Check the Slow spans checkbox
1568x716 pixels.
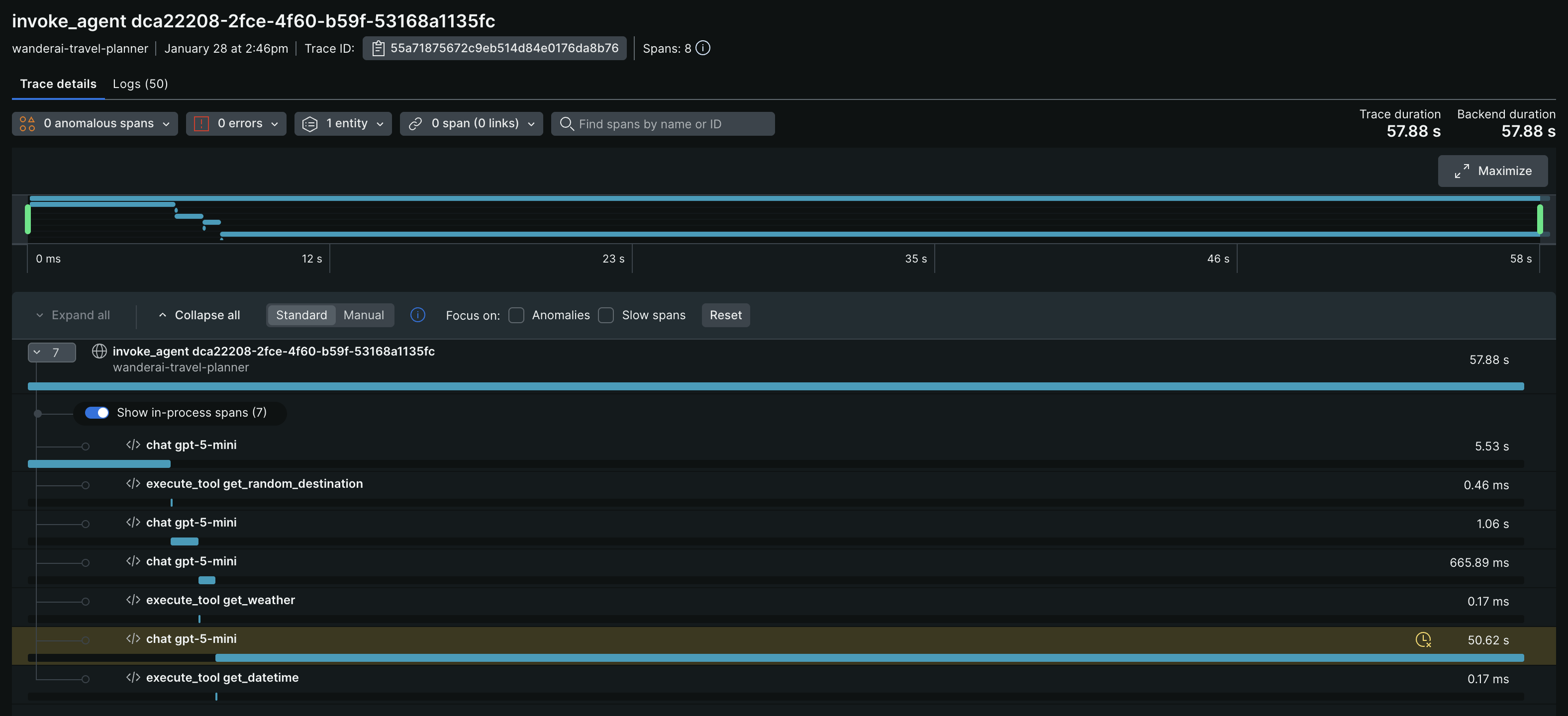pyautogui.click(x=605, y=315)
